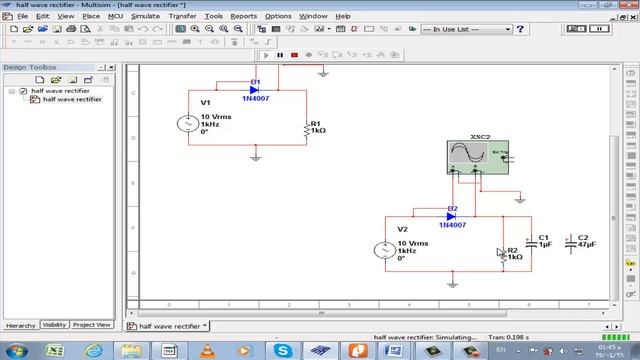Select the zoom area tool
This screenshot has width=640, height=360.
pyautogui.click(x=224, y=29)
